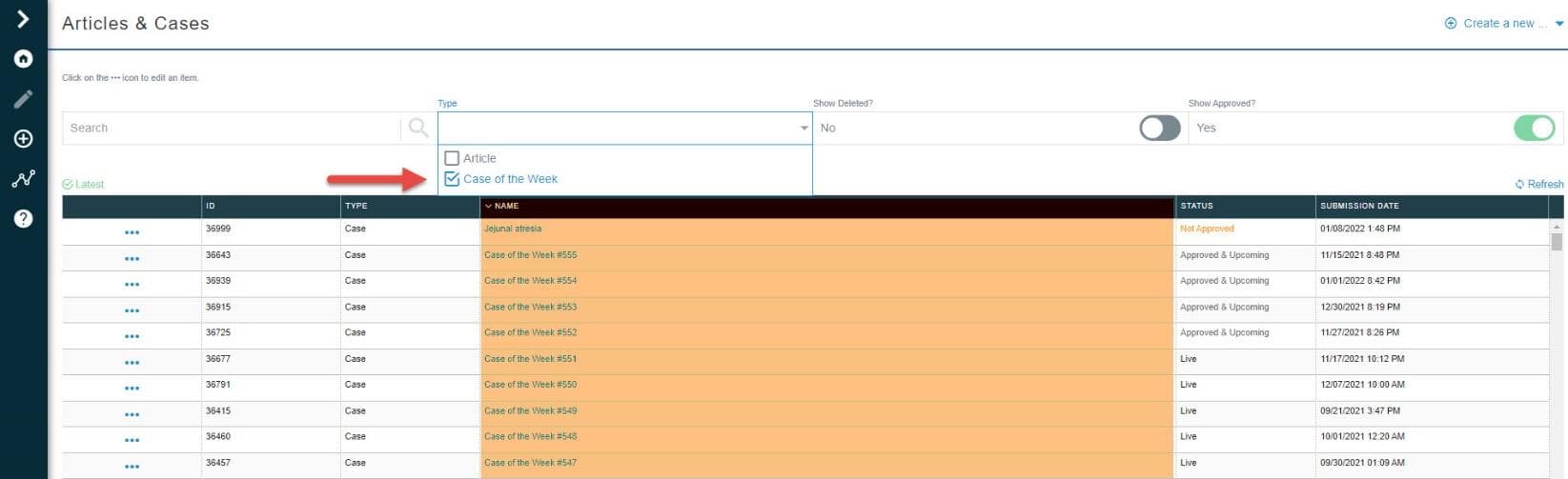The image size is (1568, 479).
Task: Click the plus circle icon in sidebar
Action: 23,139
